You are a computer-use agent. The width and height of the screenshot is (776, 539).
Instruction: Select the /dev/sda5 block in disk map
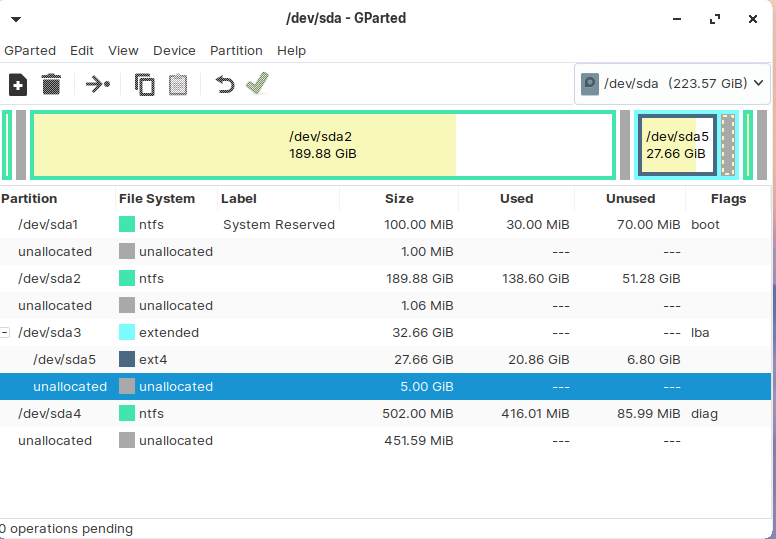(677, 145)
